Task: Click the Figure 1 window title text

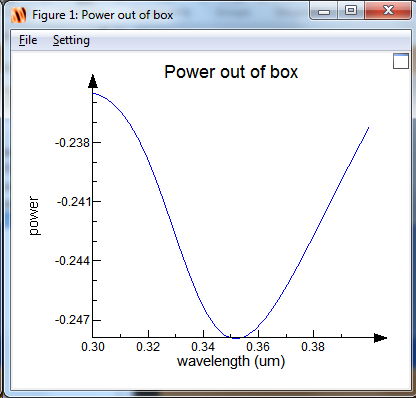Action: click(103, 15)
